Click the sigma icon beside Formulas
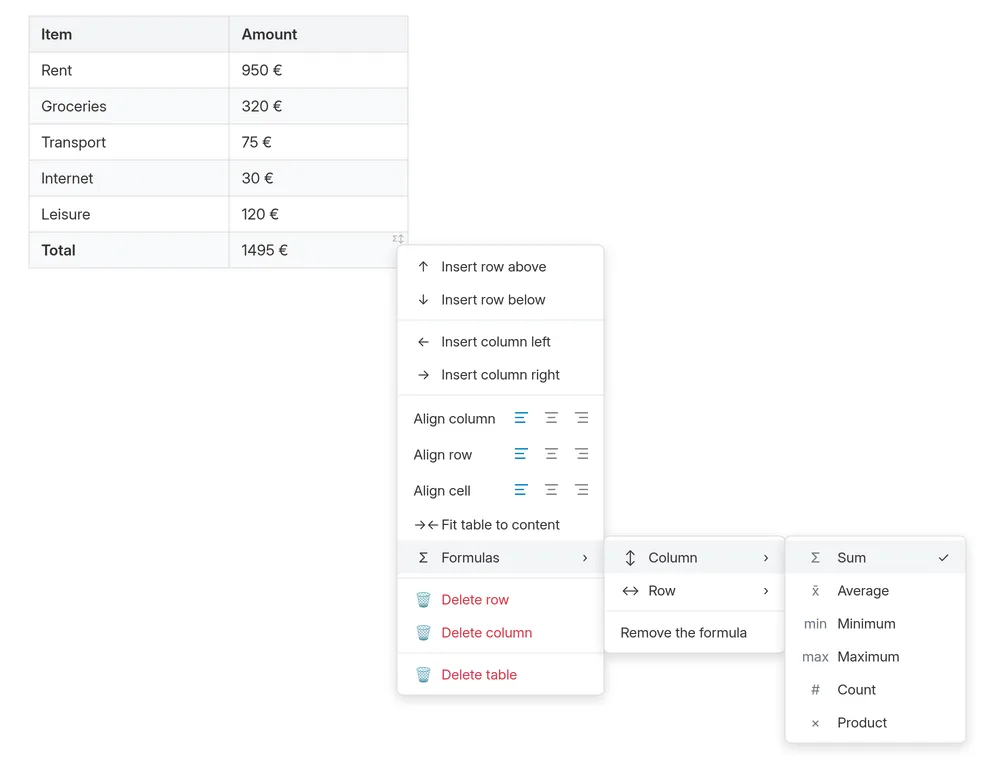This screenshot has height=766, width=993. click(423, 558)
